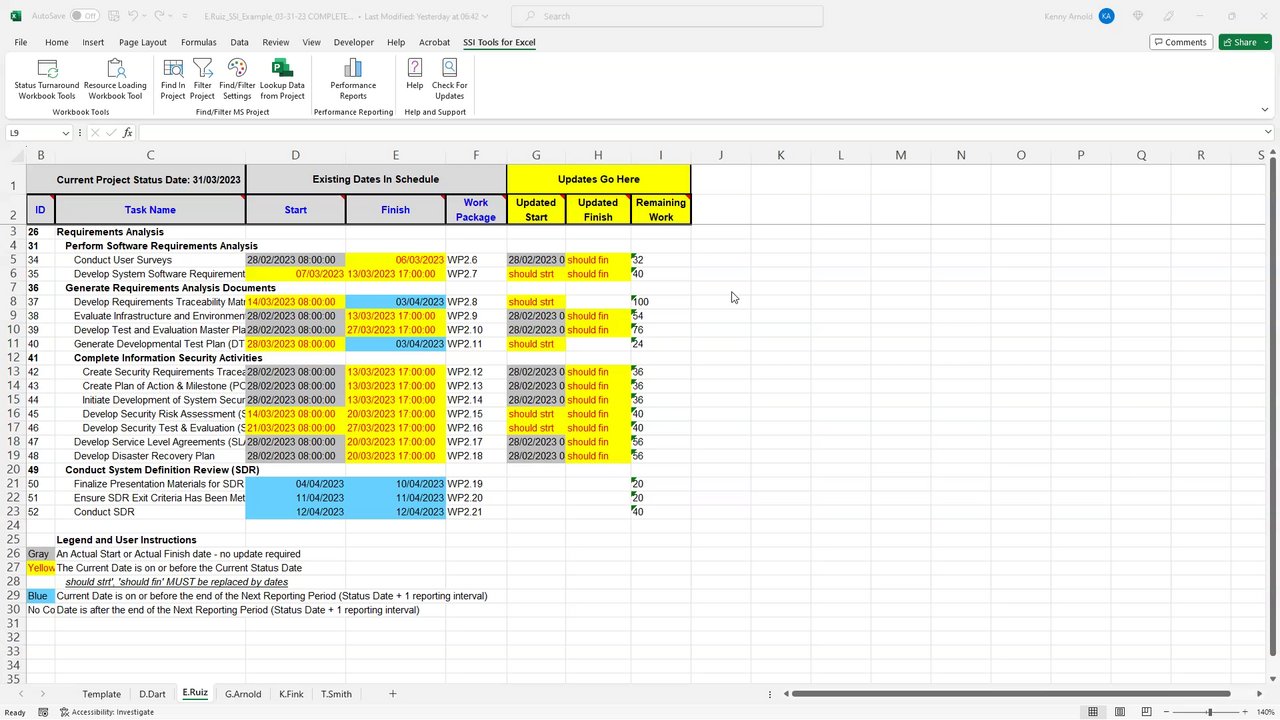Screen dimensions: 1280x720
Task: Open the G.Arnold sheet tab
Action: pos(243,694)
